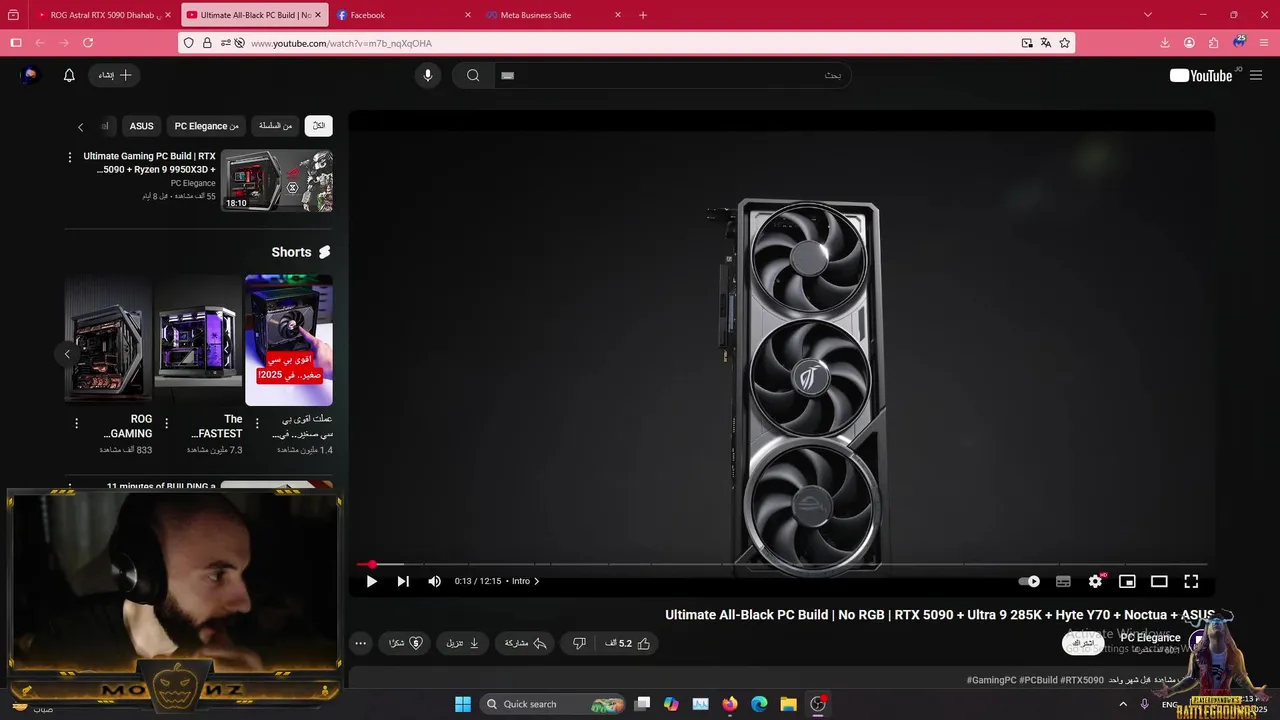Switch to Facebook browser tab
The image size is (1280, 720).
click(404, 15)
